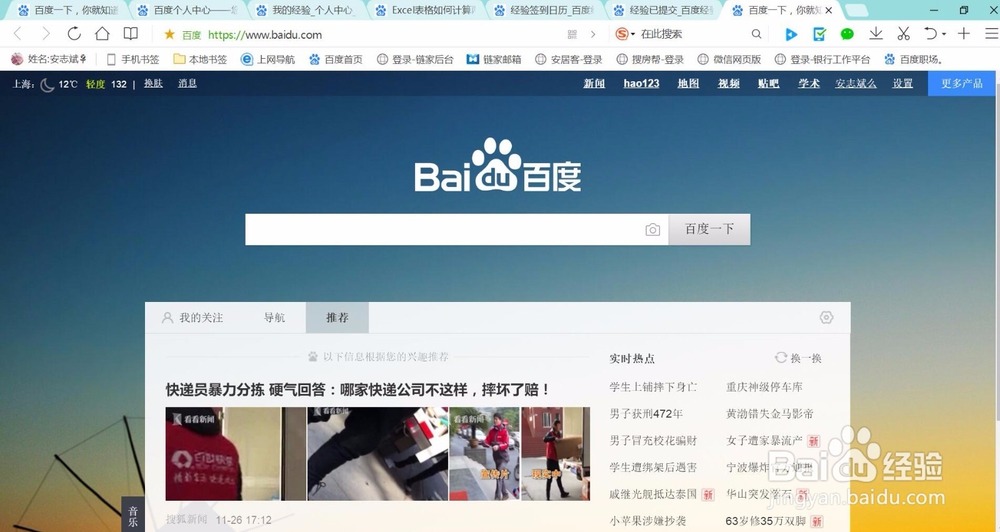Open the first courier news thumbnail in red
The image size is (1000, 532).
click(235, 454)
